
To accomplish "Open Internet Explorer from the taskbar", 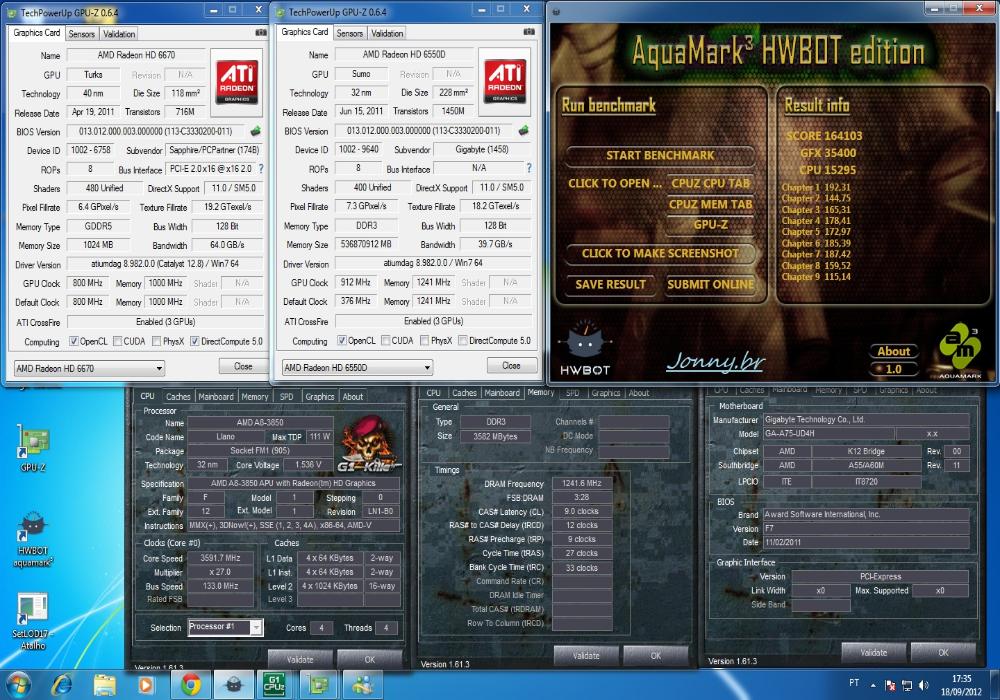I will tap(62, 685).
